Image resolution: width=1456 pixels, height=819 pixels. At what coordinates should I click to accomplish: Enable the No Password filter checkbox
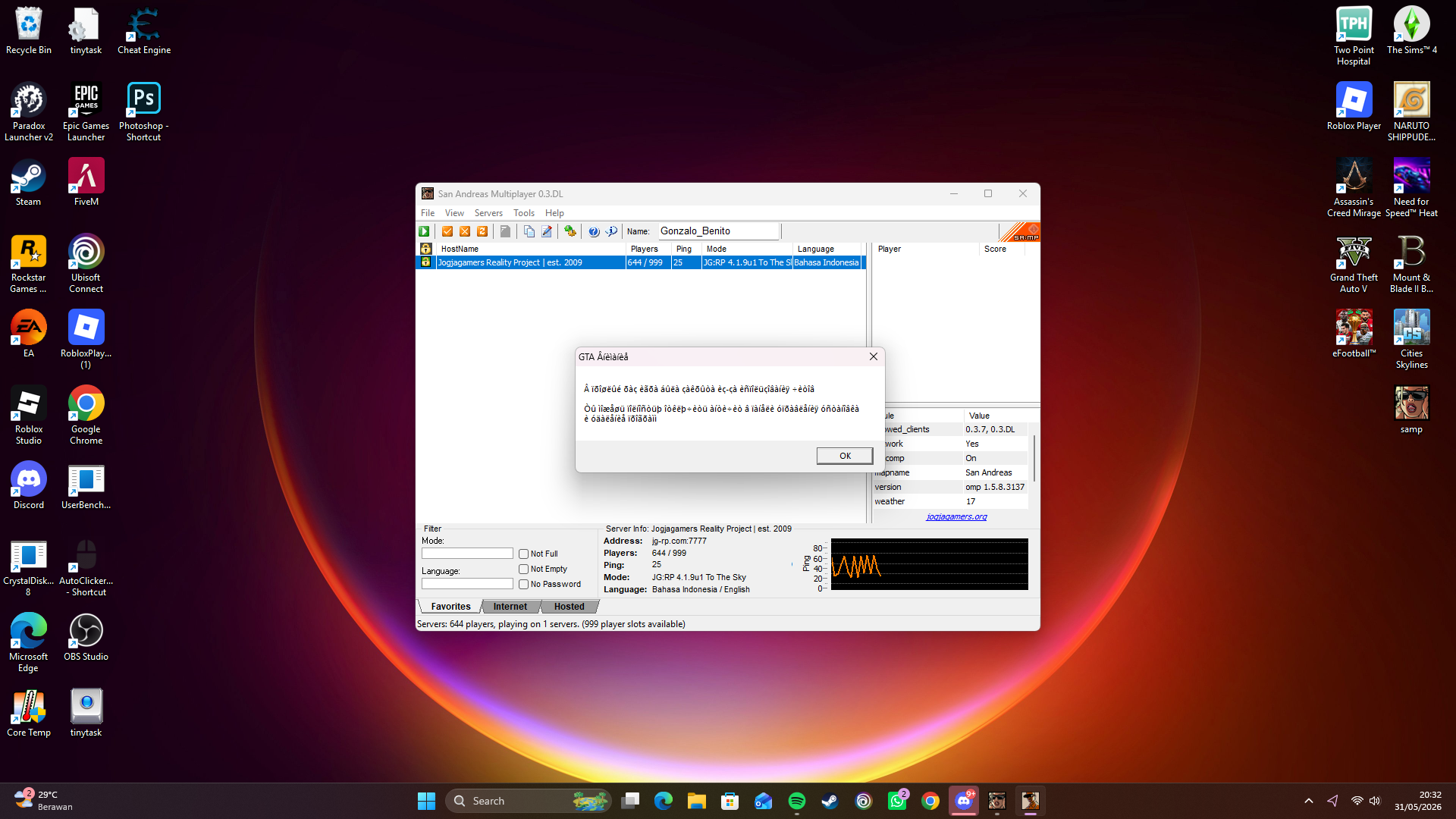(523, 585)
